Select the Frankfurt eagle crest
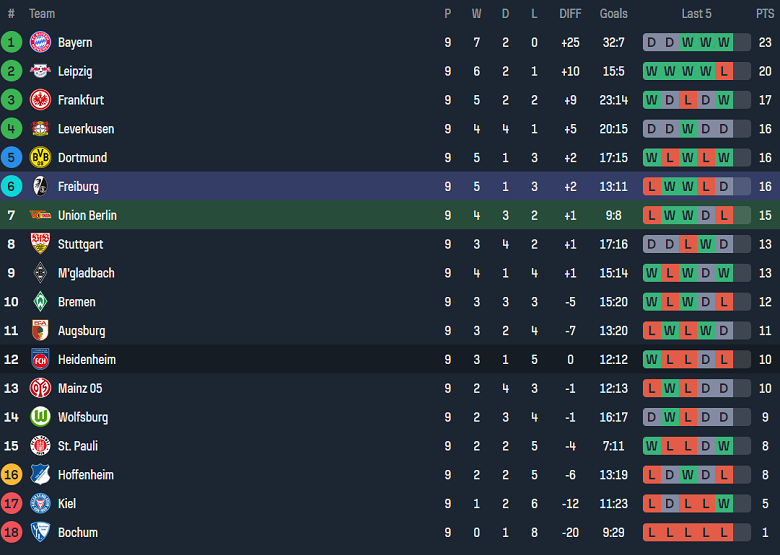 coord(40,100)
